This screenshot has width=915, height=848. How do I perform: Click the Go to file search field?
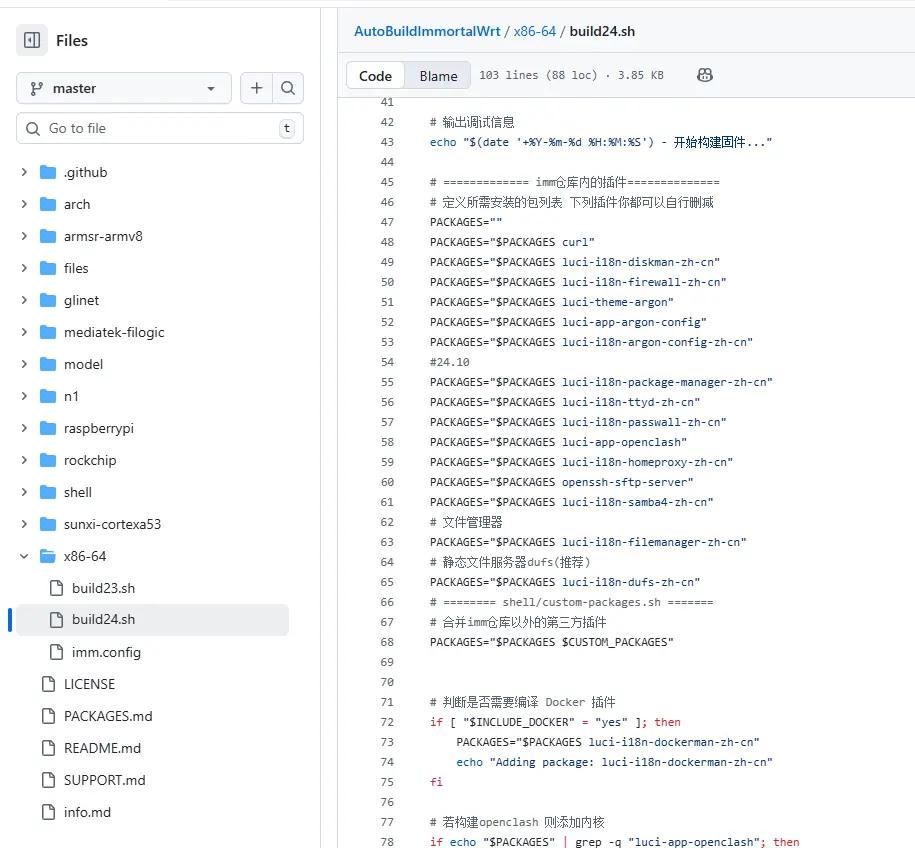coord(160,128)
